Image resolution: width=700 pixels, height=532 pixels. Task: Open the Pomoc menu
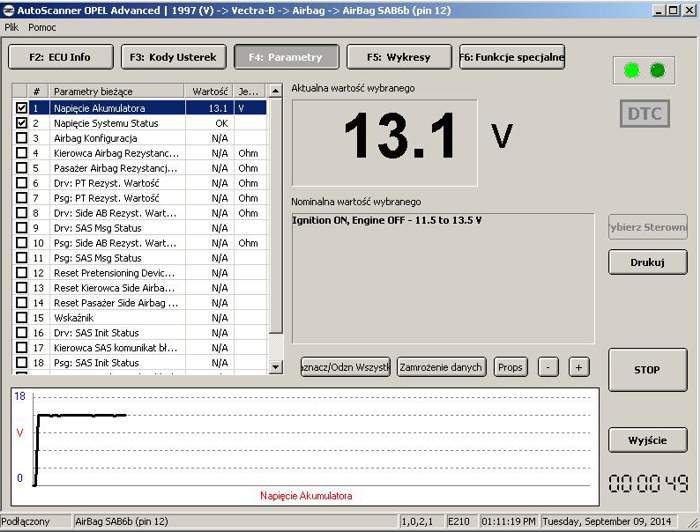[x=42, y=27]
